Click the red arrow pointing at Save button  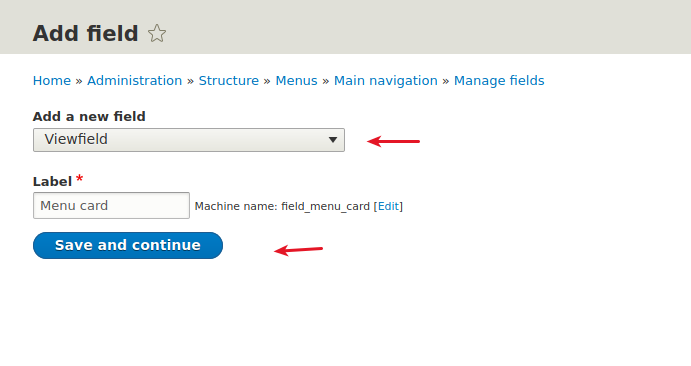point(298,250)
